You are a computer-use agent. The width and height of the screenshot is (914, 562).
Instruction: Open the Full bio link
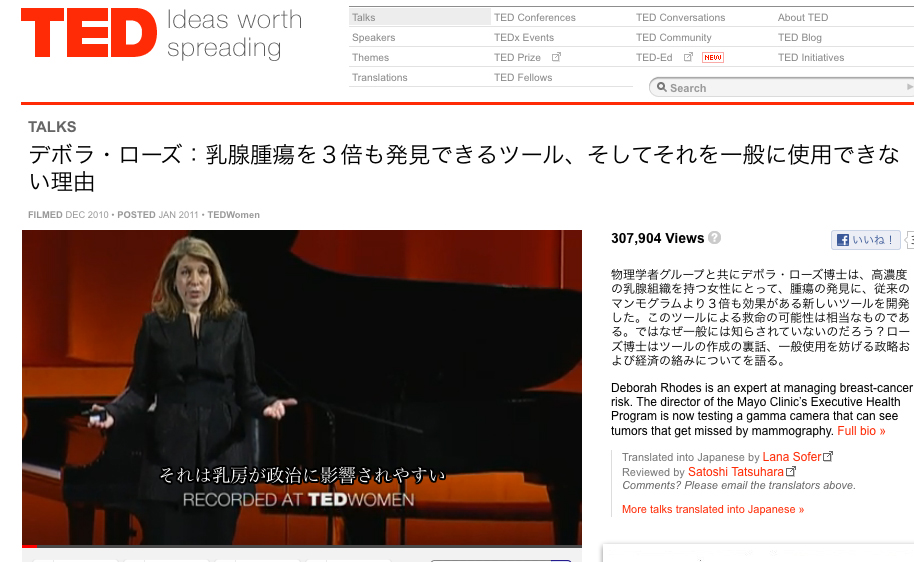[861, 431]
